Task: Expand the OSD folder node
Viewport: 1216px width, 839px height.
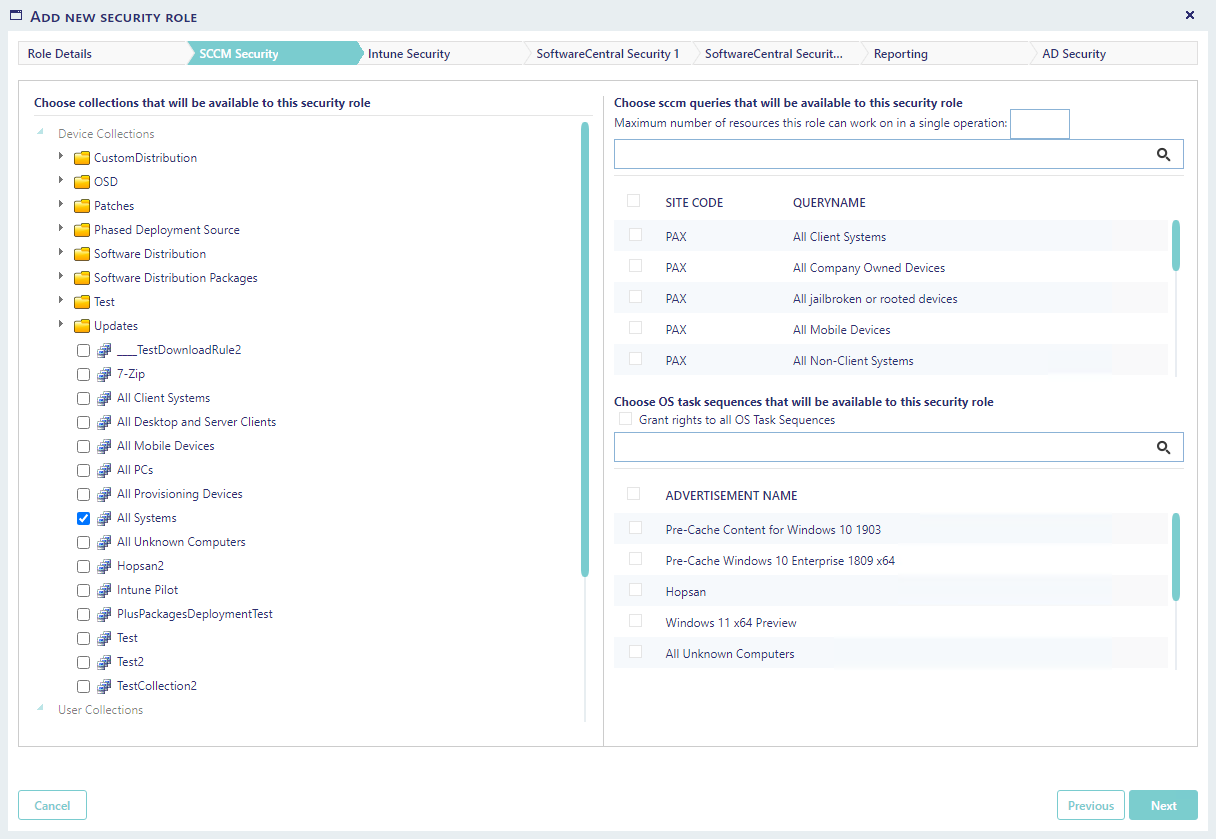Action: click(x=61, y=181)
